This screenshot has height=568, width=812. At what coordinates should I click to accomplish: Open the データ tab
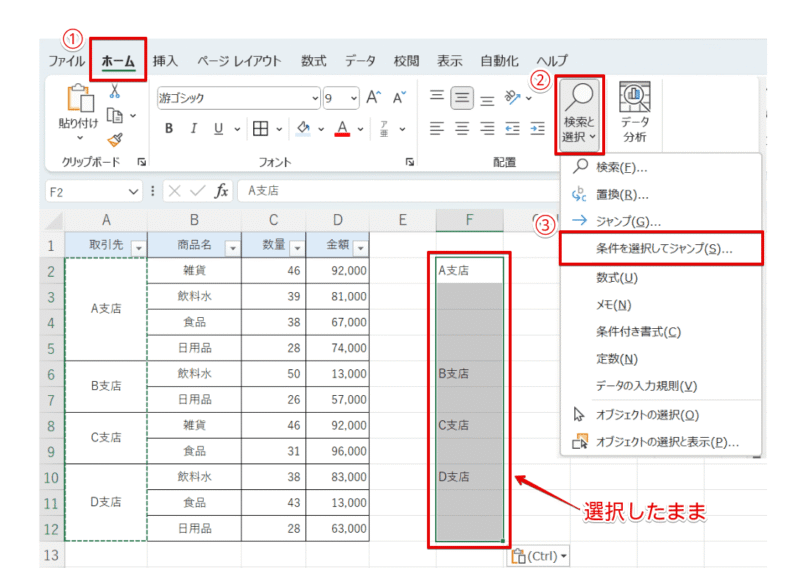click(x=360, y=61)
